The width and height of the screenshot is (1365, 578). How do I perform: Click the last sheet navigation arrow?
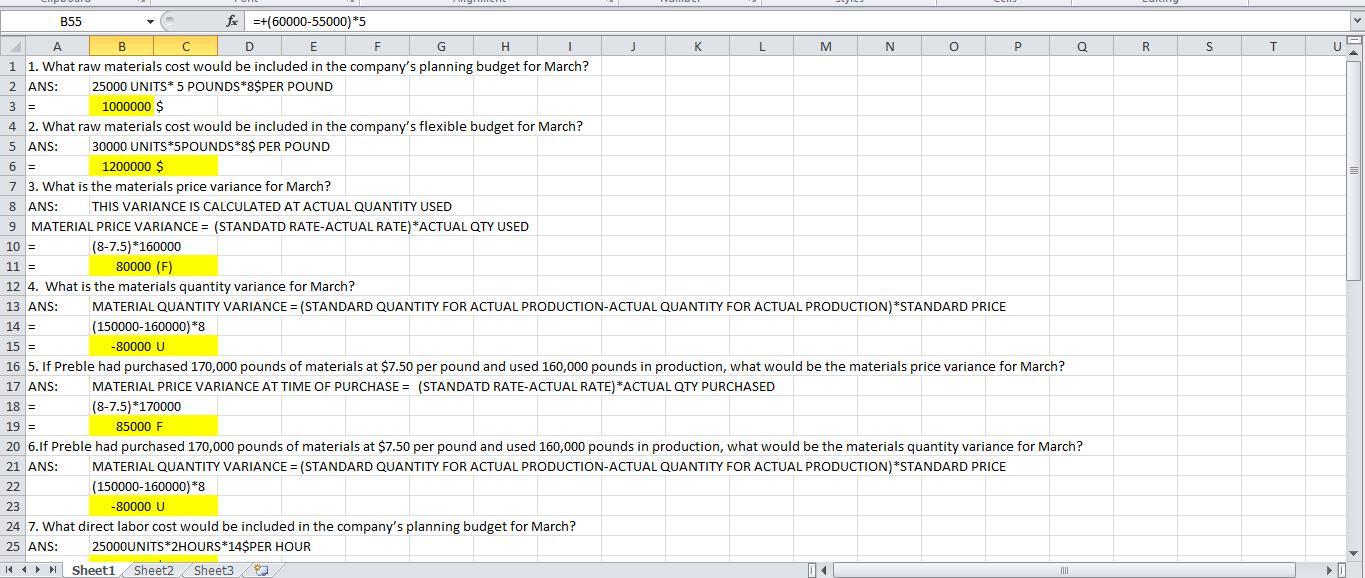pos(54,570)
